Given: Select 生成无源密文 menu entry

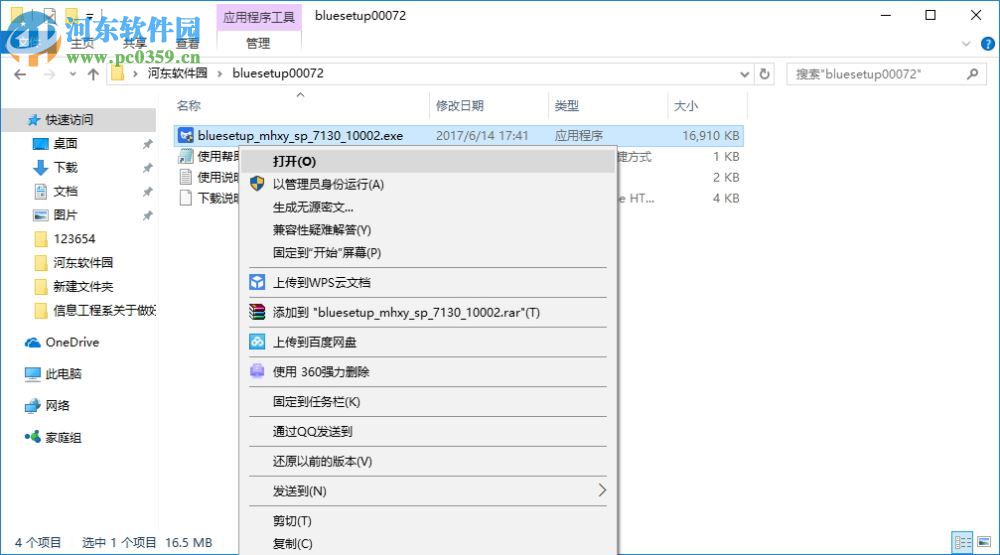Looking at the screenshot, I should click(x=427, y=207).
